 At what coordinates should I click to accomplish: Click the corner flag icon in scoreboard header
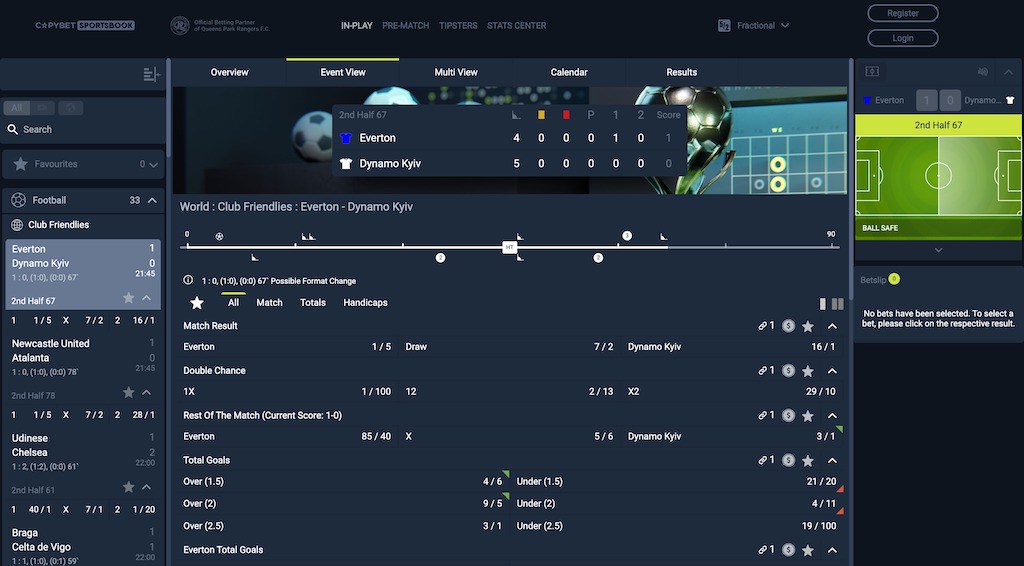(516, 115)
